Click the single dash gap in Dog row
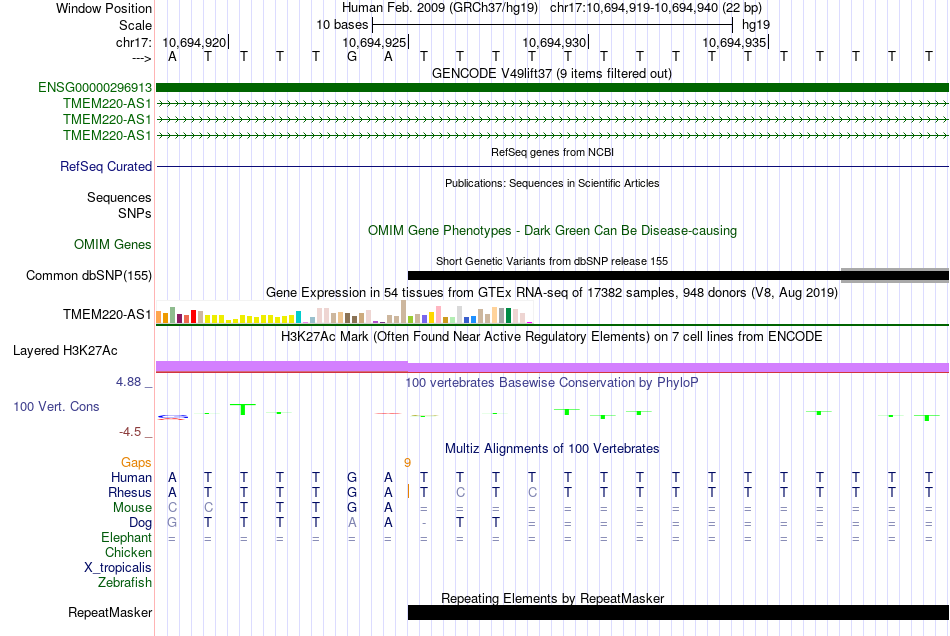 tap(424, 523)
